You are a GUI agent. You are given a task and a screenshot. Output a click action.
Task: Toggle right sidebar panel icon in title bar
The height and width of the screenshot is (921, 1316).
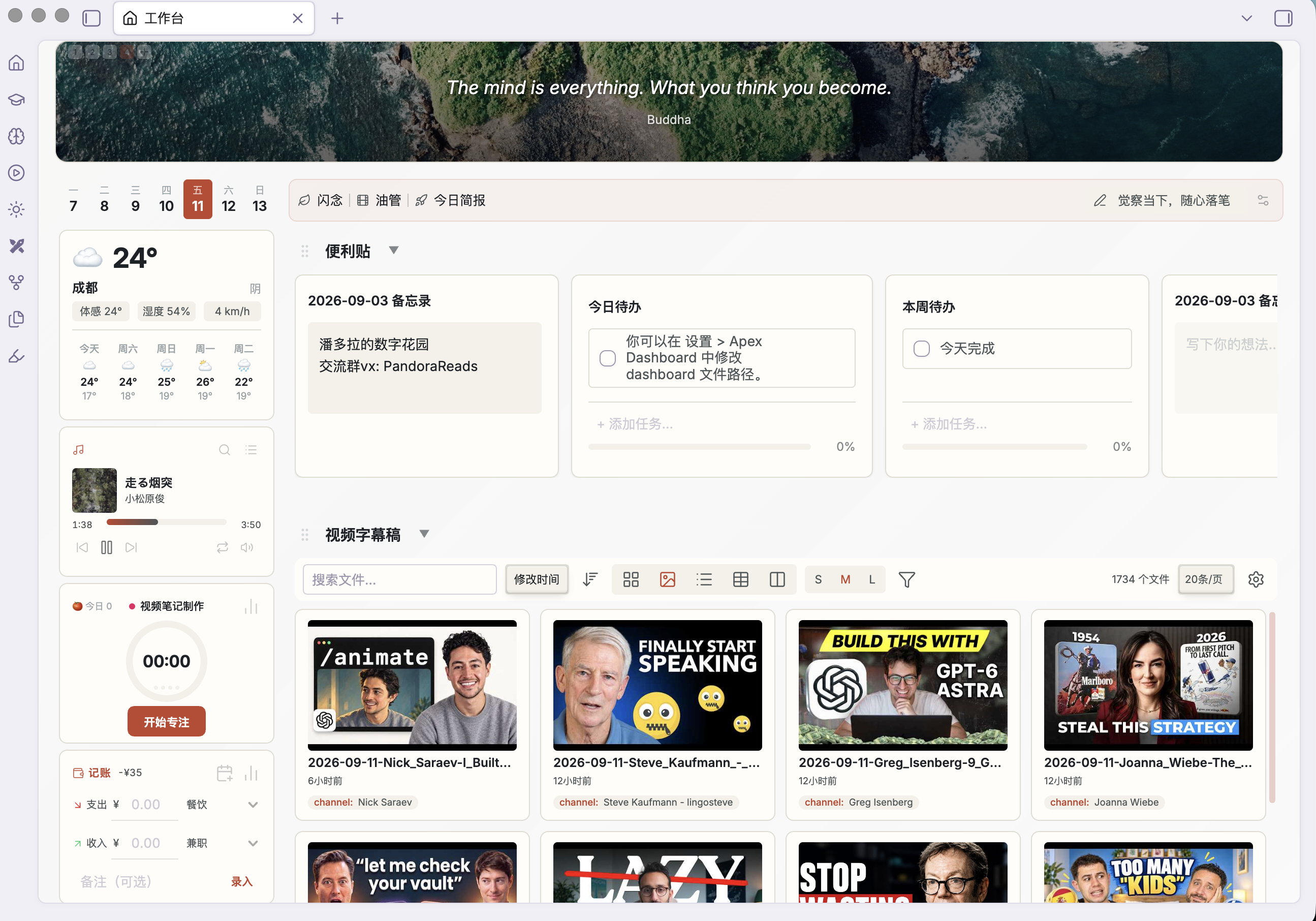click(1283, 18)
